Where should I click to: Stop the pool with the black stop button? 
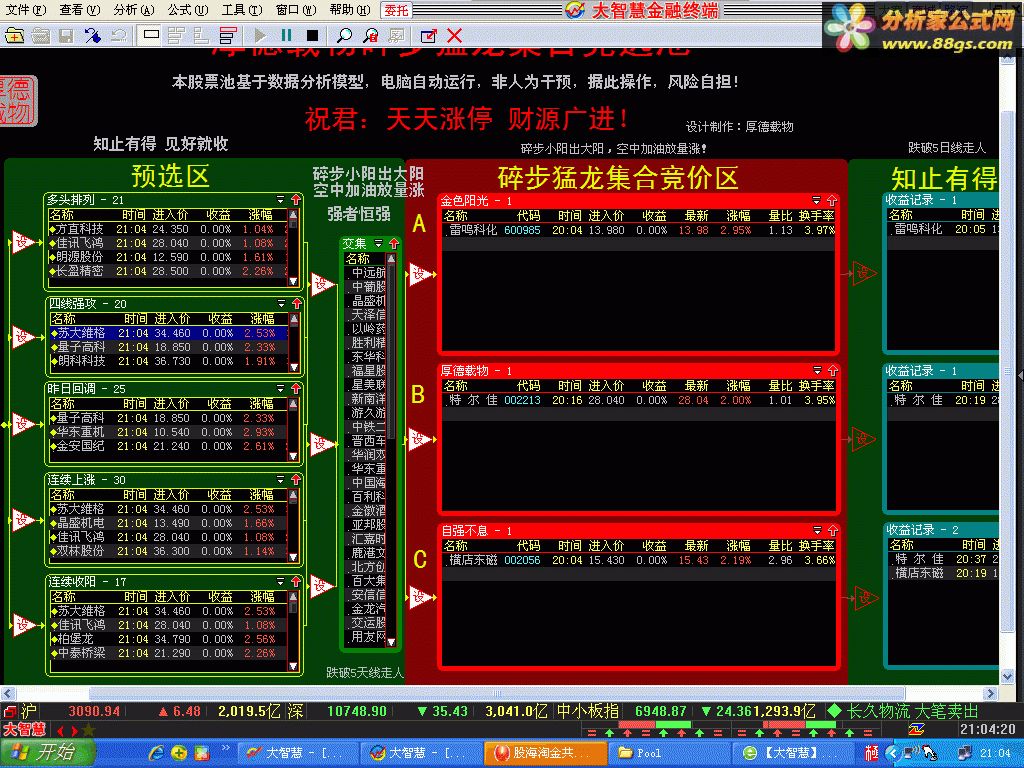point(313,35)
